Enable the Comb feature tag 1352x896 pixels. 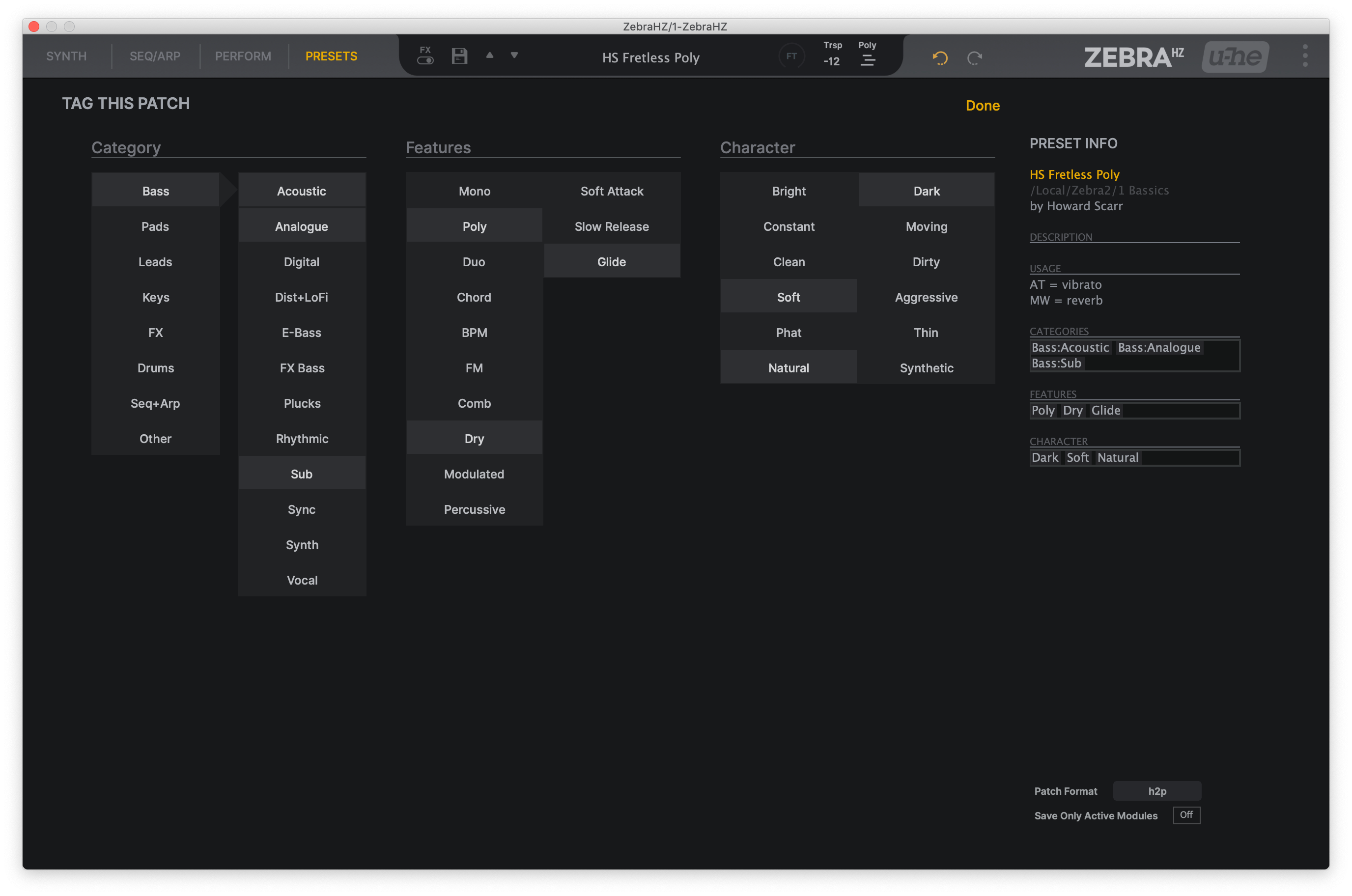(474, 403)
